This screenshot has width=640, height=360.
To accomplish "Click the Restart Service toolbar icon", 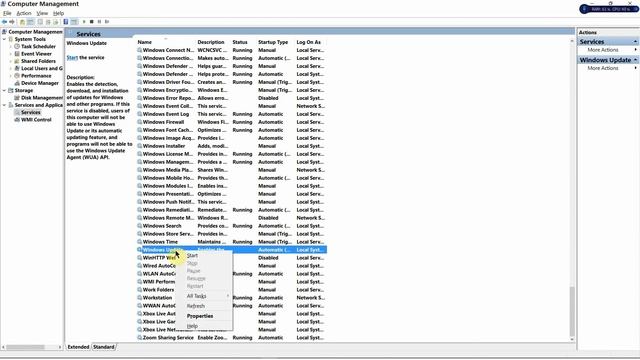I will [x=107, y=22].
